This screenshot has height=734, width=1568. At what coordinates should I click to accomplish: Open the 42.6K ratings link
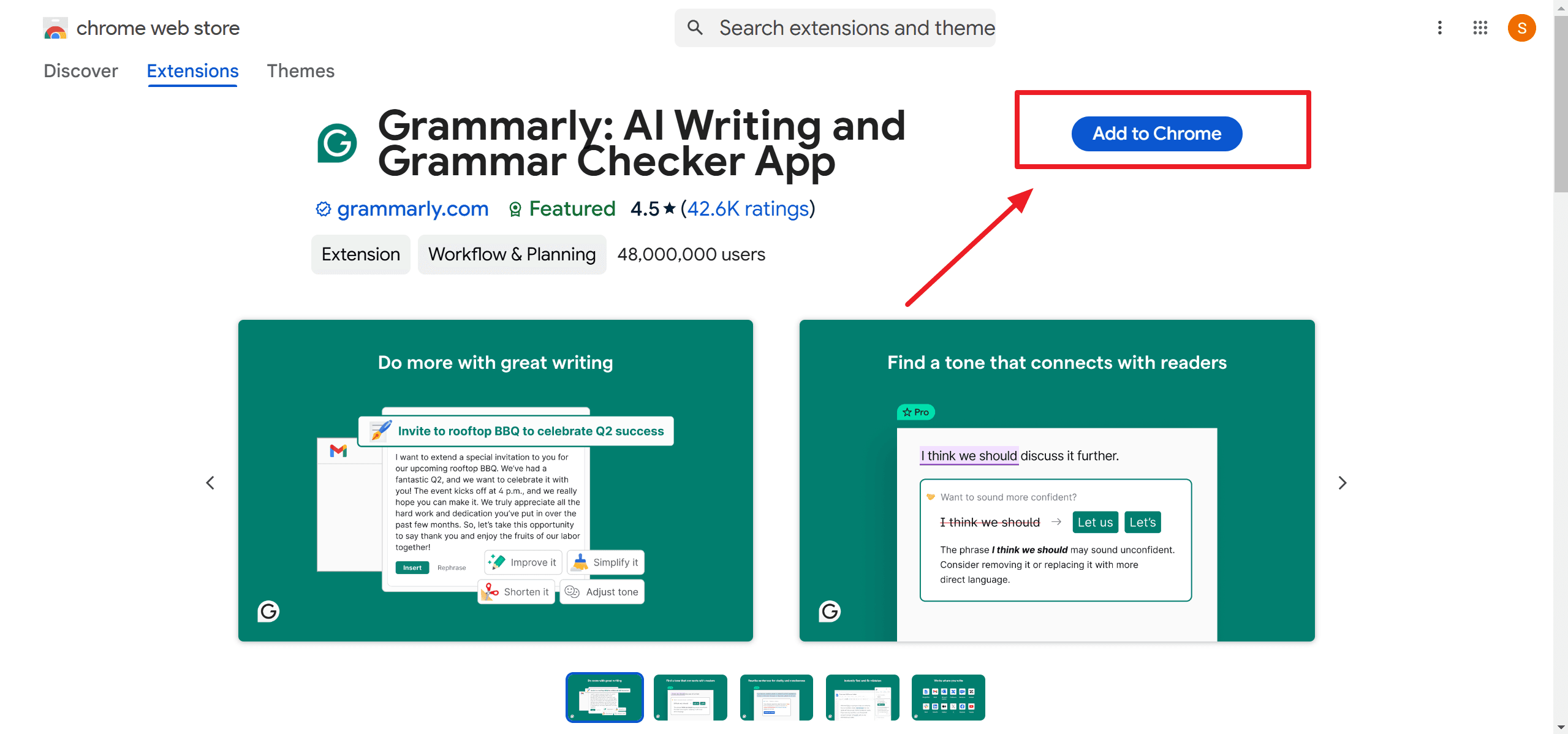(x=748, y=209)
